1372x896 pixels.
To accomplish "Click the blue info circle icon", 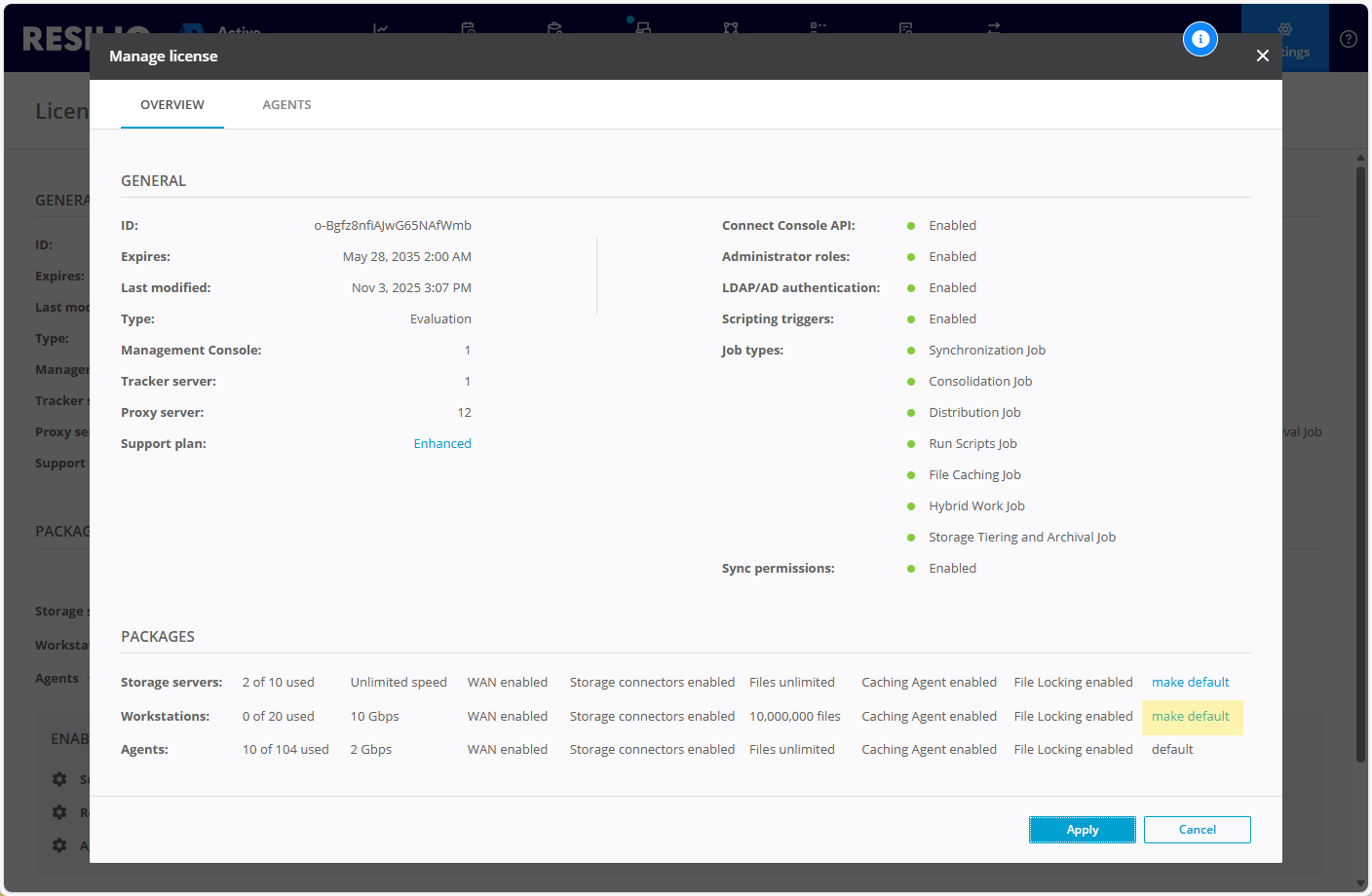I will pyautogui.click(x=1200, y=39).
